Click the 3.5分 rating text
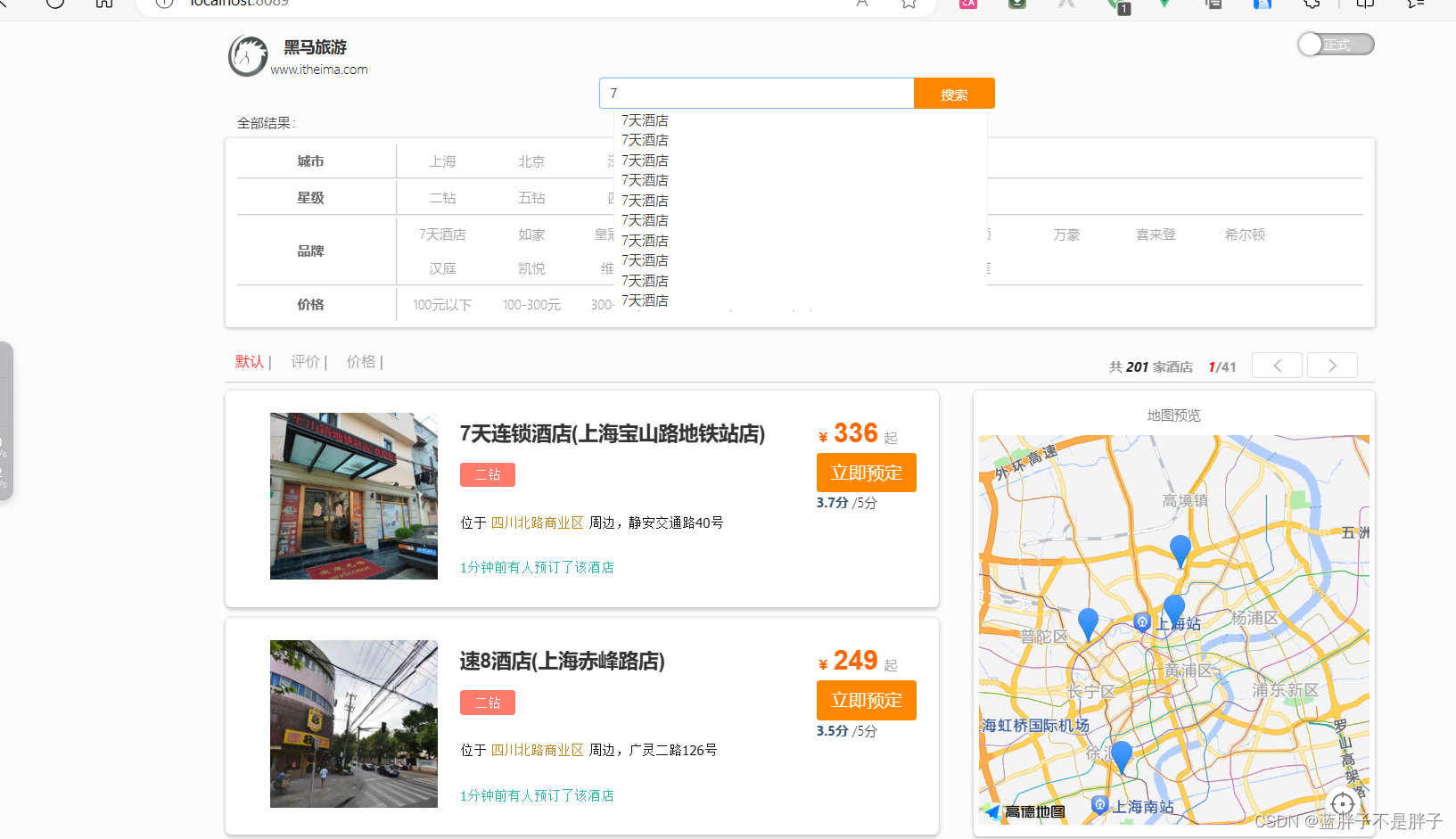 pyautogui.click(x=833, y=731)
